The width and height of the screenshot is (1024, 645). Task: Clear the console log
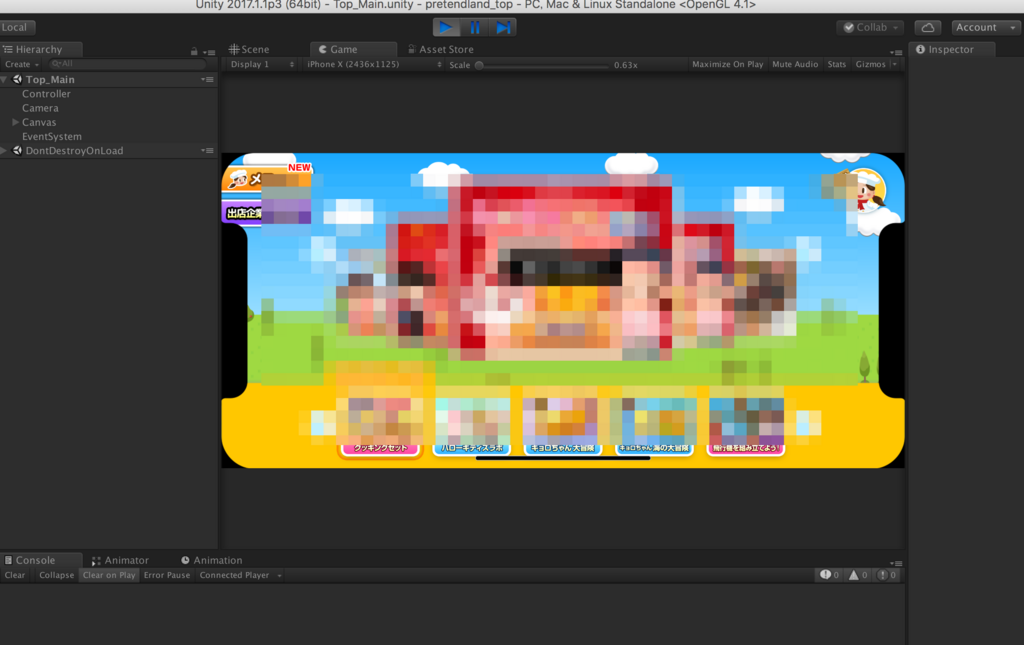(x=15, y=575)
